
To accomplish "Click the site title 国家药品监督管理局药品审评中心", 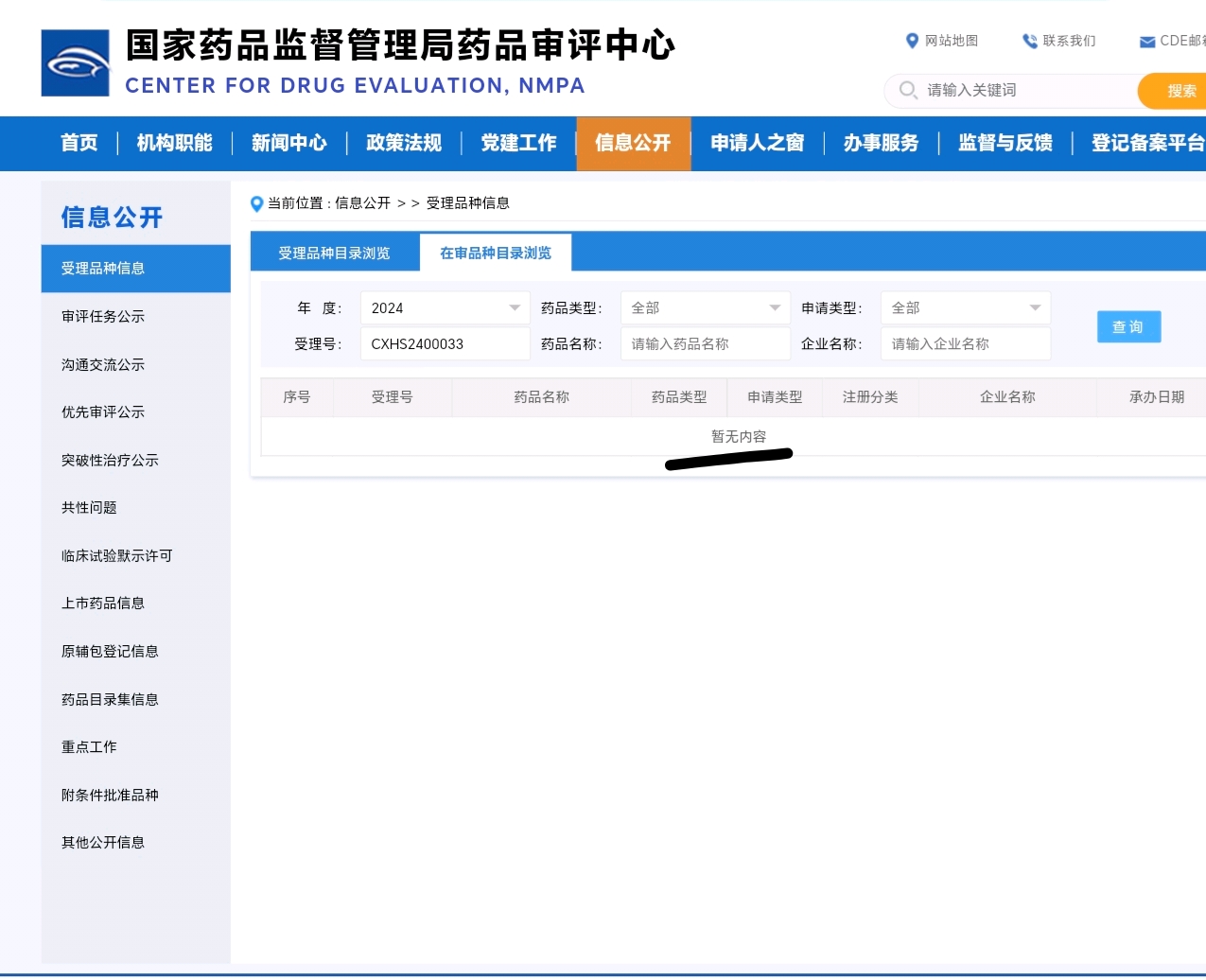I will [x=400, y=45].
